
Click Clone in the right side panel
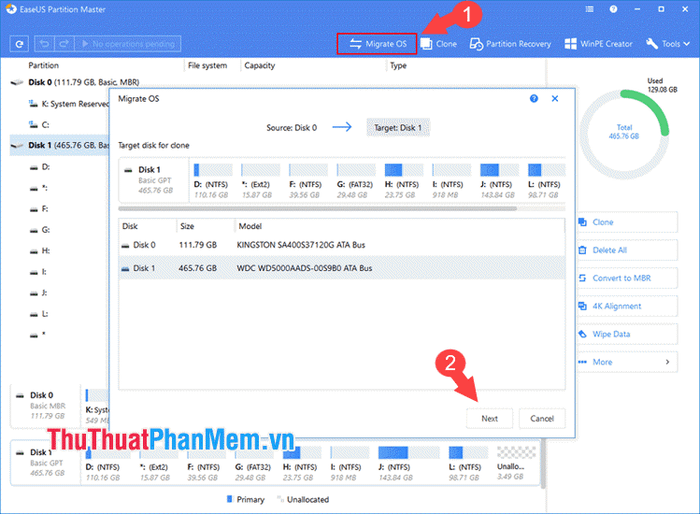(627, 222)
